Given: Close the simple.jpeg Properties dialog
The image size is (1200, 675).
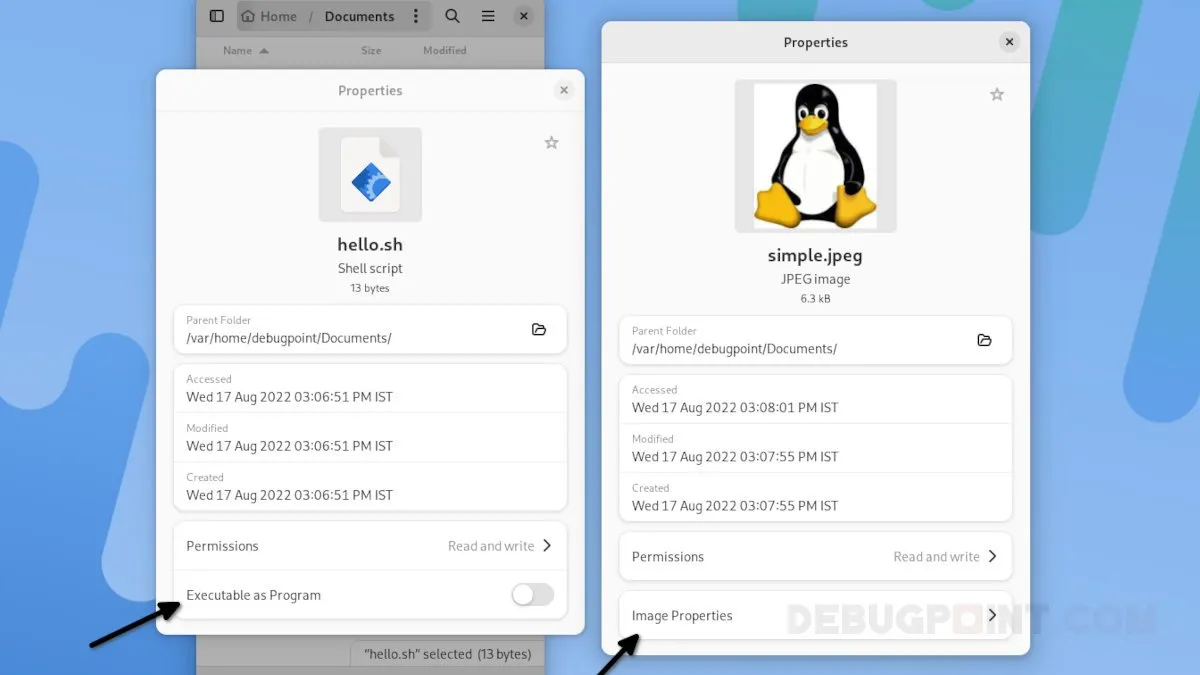Looking at the screenshot, I should point(1009,42).
